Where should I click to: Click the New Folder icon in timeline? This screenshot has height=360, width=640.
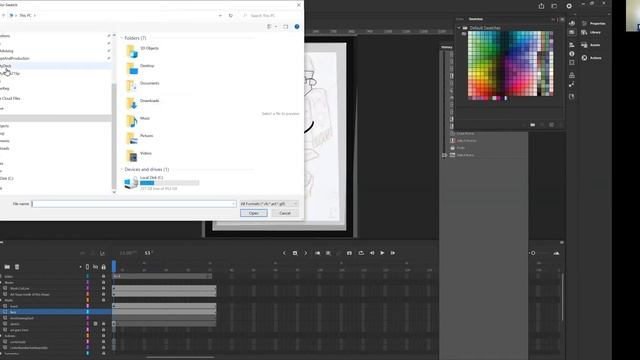(x=7, y=267)
